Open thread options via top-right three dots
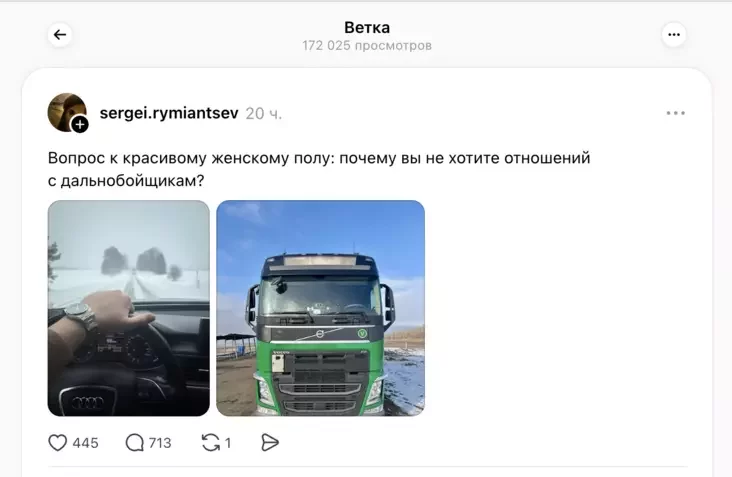The width and height of the screenshot is (732, 477). tap(674, 35)
